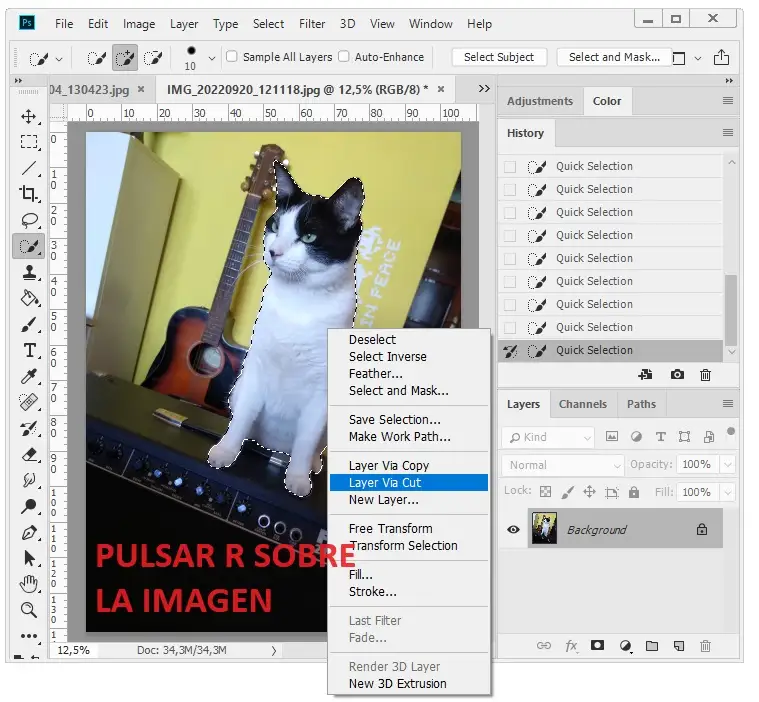Choose Layer Via Cut from context menu
759x702 pixels.
(x=409, y=483)
